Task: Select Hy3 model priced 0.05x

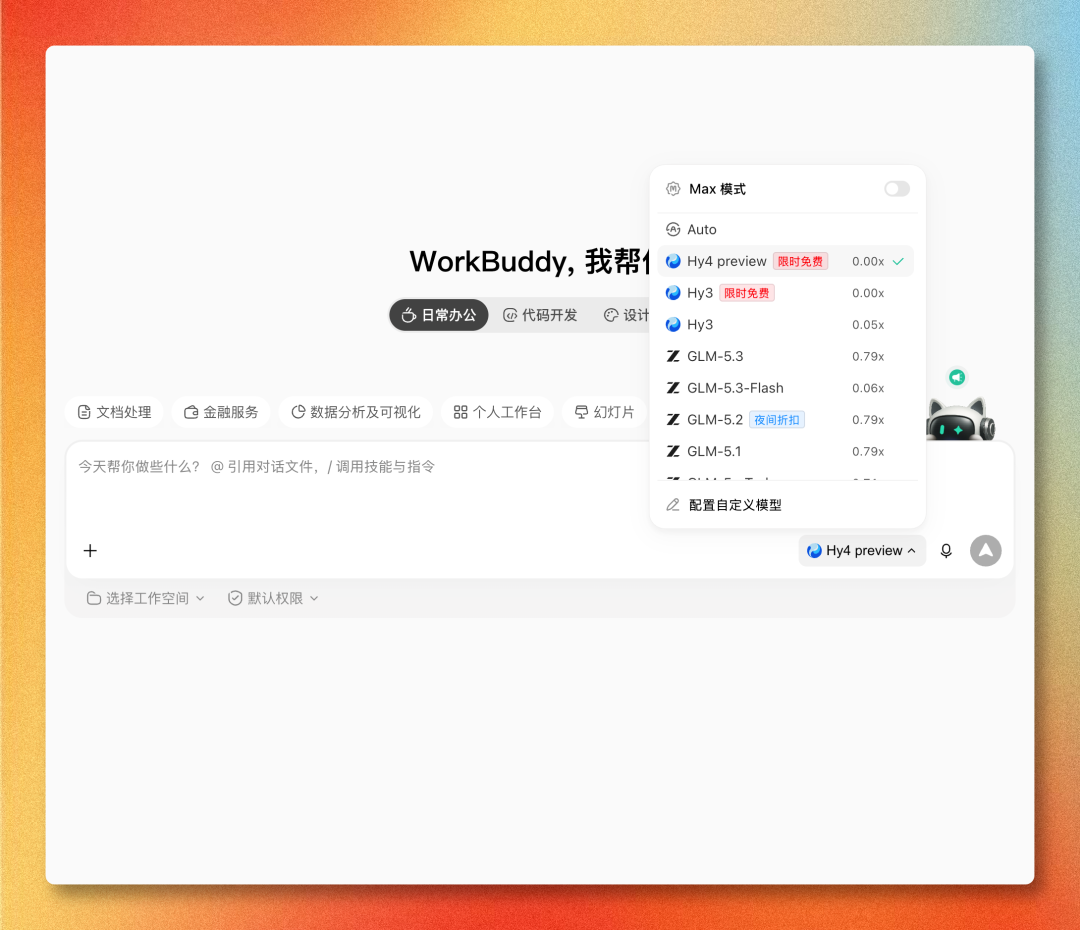Action: (786, 324)
